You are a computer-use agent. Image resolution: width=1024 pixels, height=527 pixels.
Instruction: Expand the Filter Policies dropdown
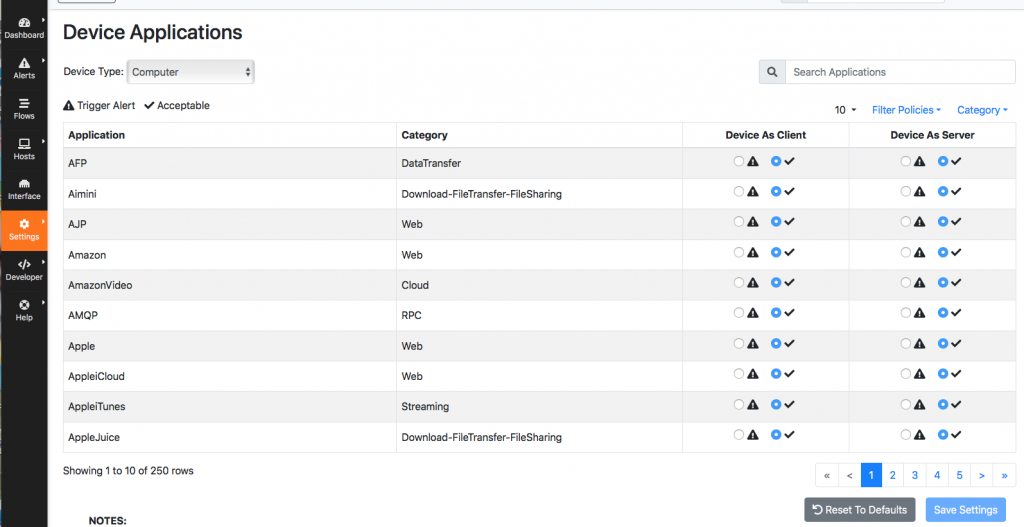(x=906, y=110)
